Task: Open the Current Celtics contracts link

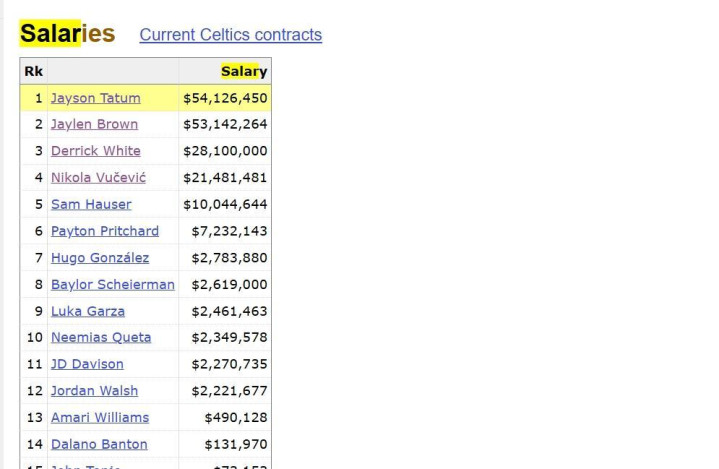Action: tap(230, 35)
